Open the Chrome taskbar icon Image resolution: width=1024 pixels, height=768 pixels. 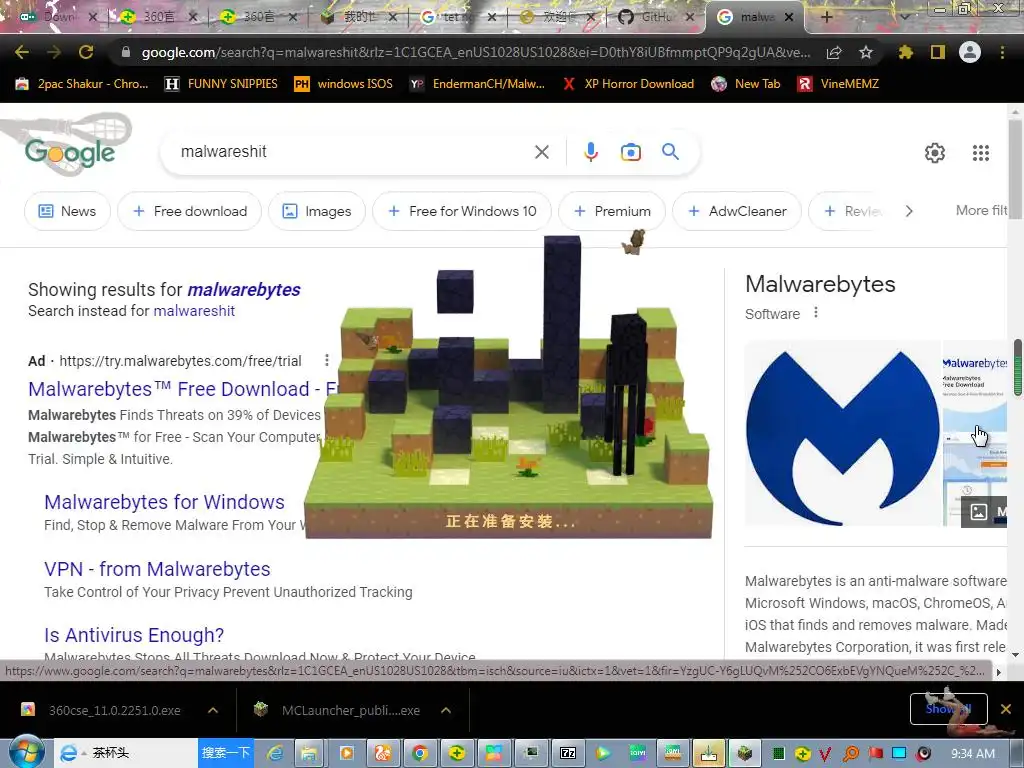click(x=420, y=753)
